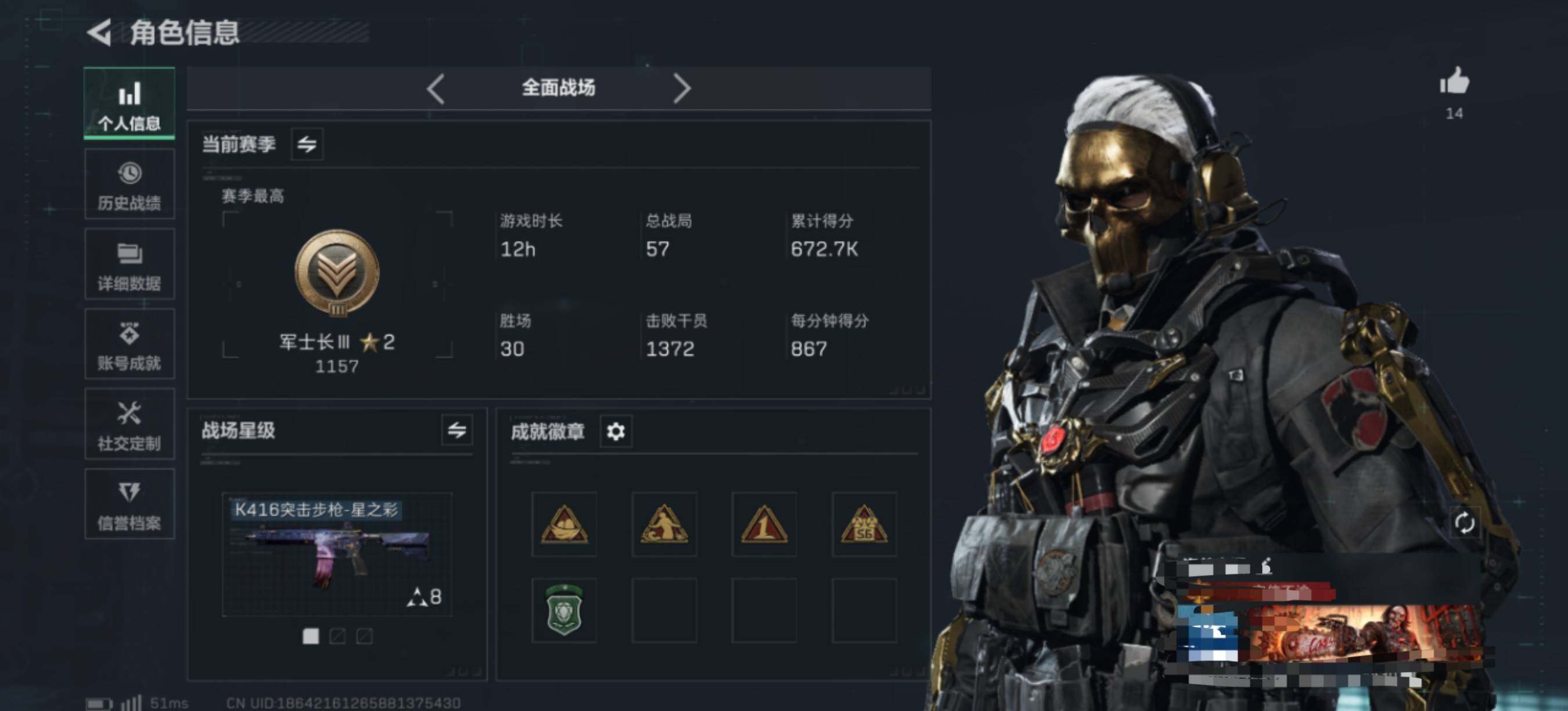Open 成就徽章 badge settings gear
Viewport: 1568px width, 711px height.
point(616,432)
